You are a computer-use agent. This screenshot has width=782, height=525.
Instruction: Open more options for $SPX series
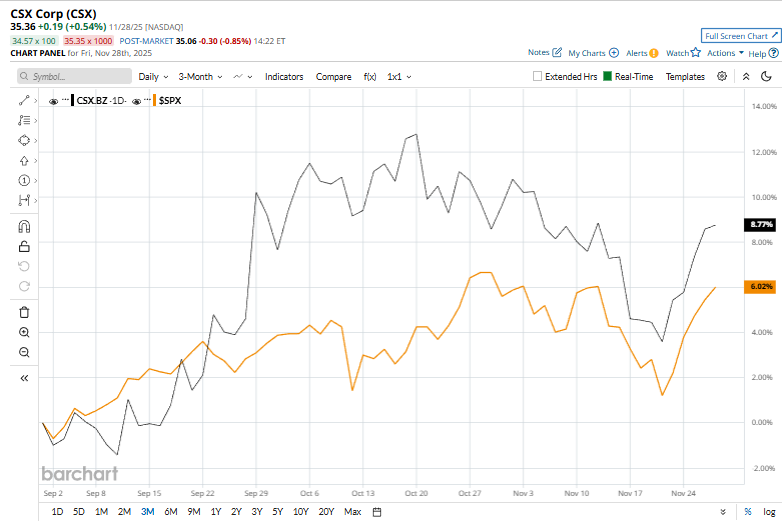(147, 100)
